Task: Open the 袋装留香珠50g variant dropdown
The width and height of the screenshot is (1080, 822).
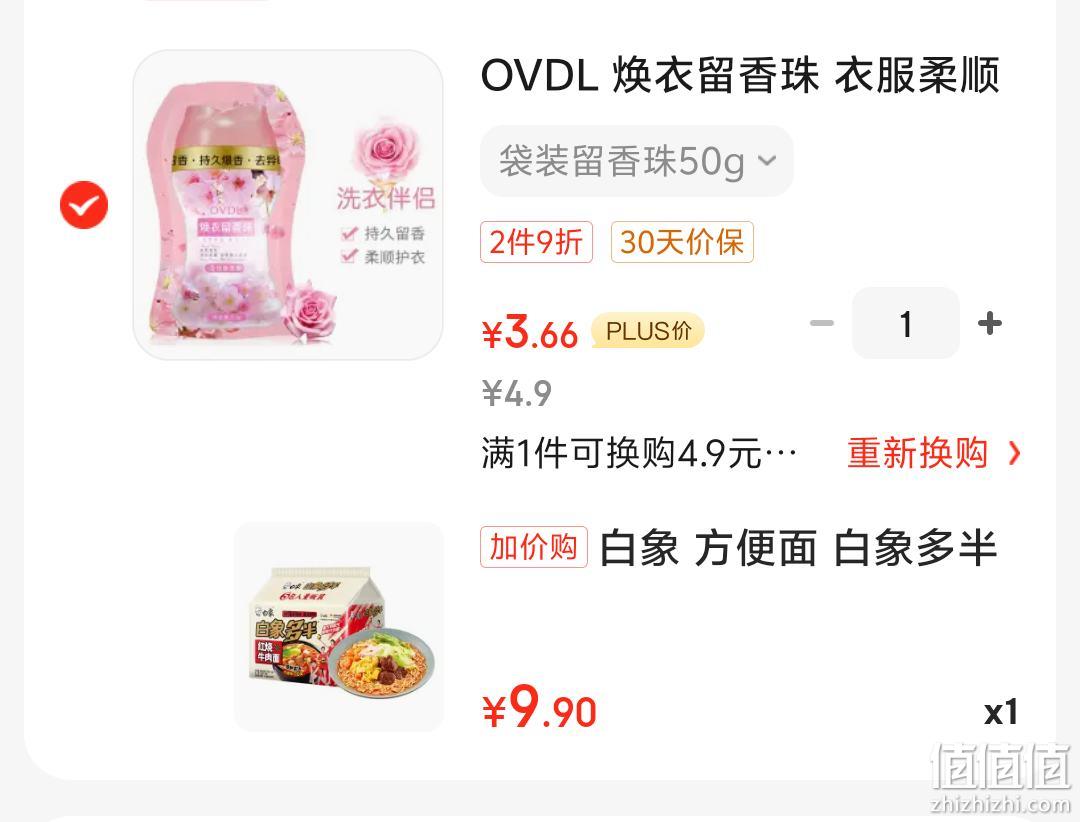Action: 636,161
